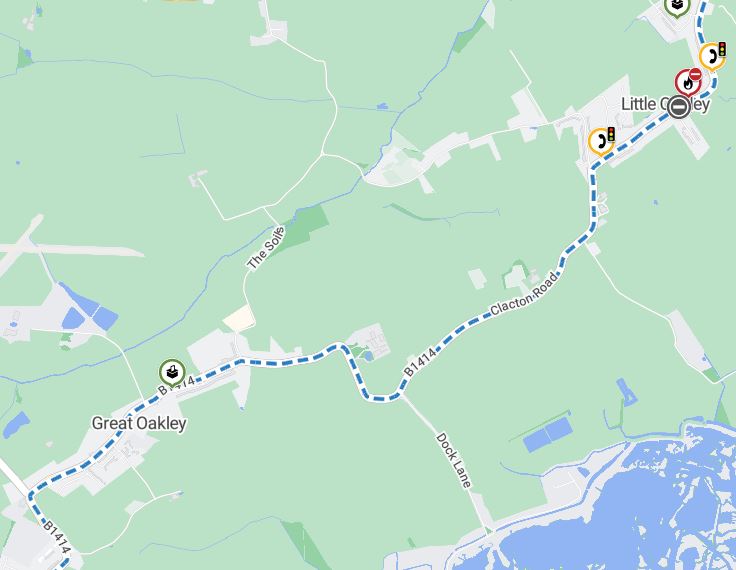Select the Little Oakley place label

coord(665,104)
